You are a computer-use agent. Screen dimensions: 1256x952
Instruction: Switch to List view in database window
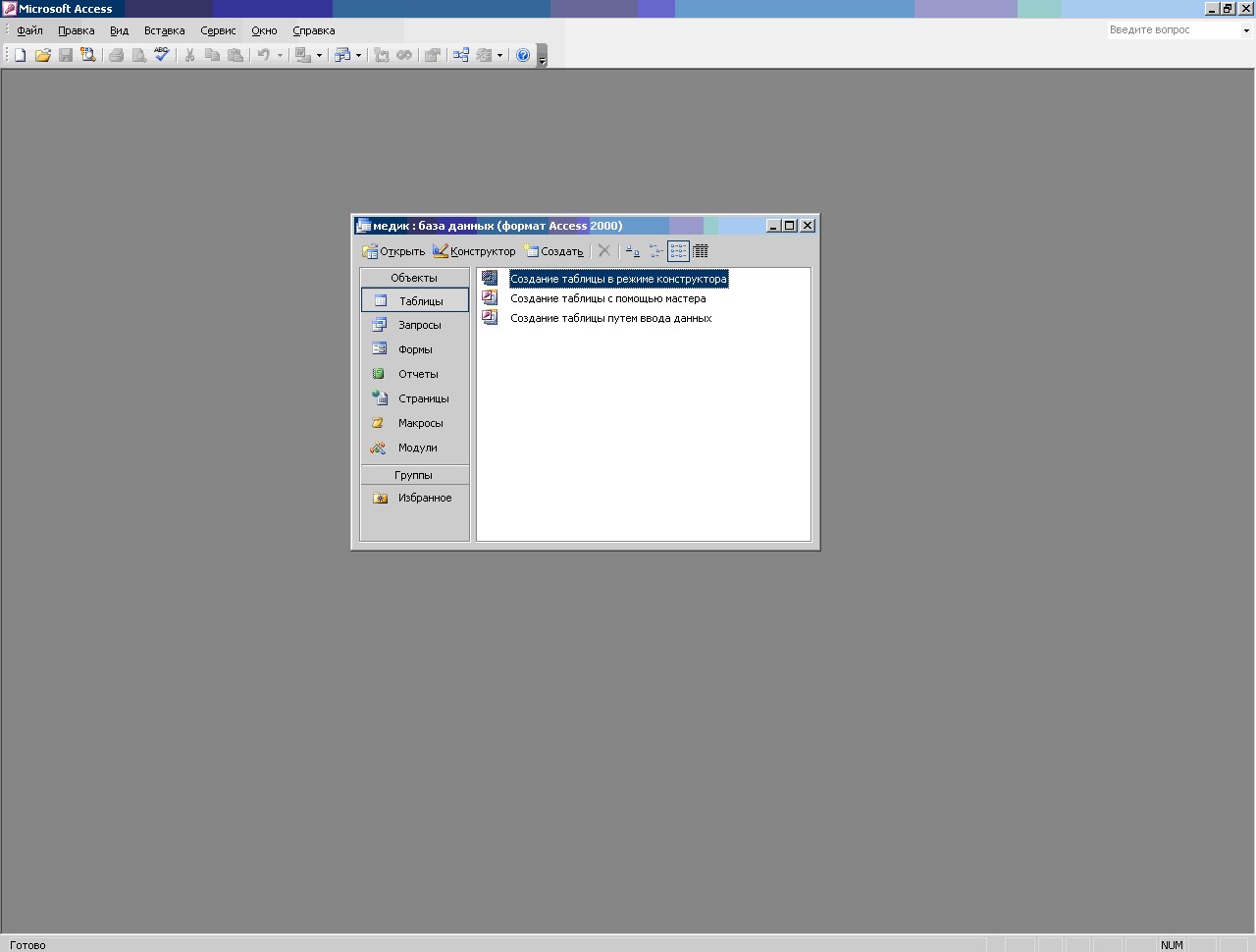[678, 251]
